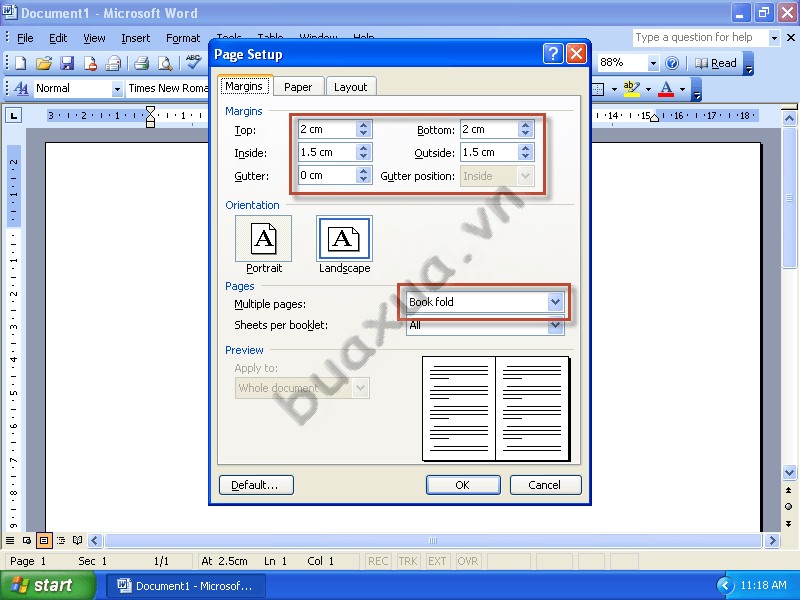Open the Style dropdown showing Normal
The image size is (800, 600).
(x=117, y=89)
